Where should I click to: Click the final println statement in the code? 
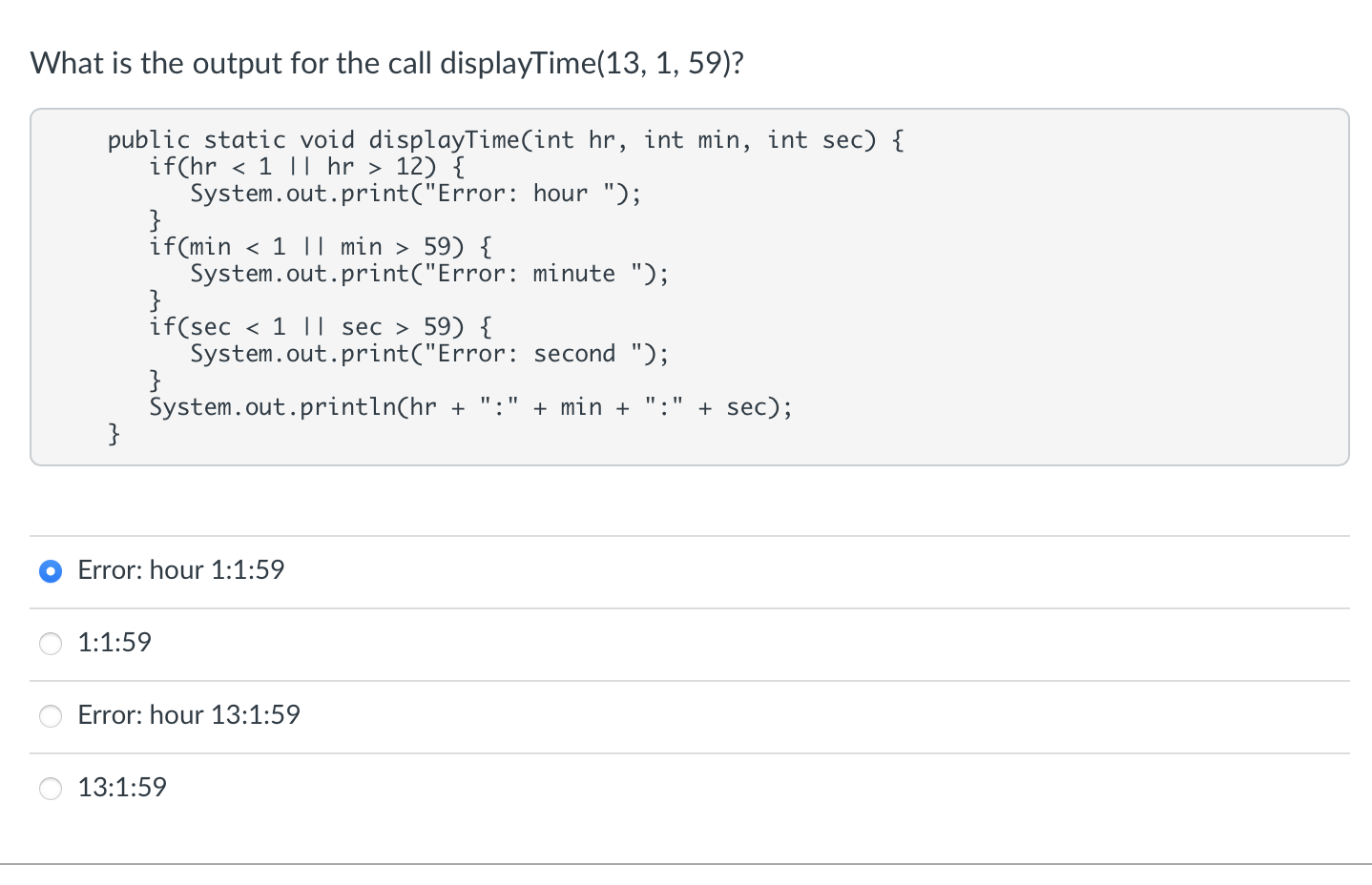pyautogui.click(x=470, y=406)
